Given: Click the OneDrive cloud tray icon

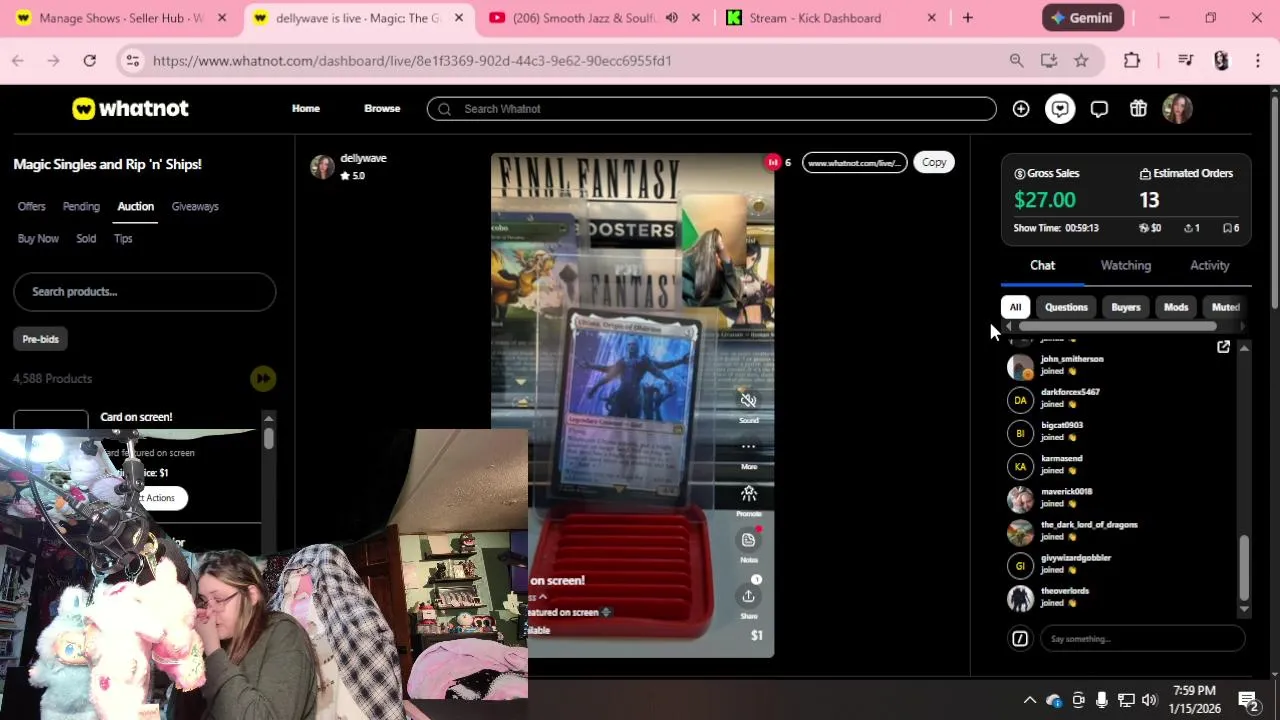Looking at the screenshot, I should [1053, 700].
